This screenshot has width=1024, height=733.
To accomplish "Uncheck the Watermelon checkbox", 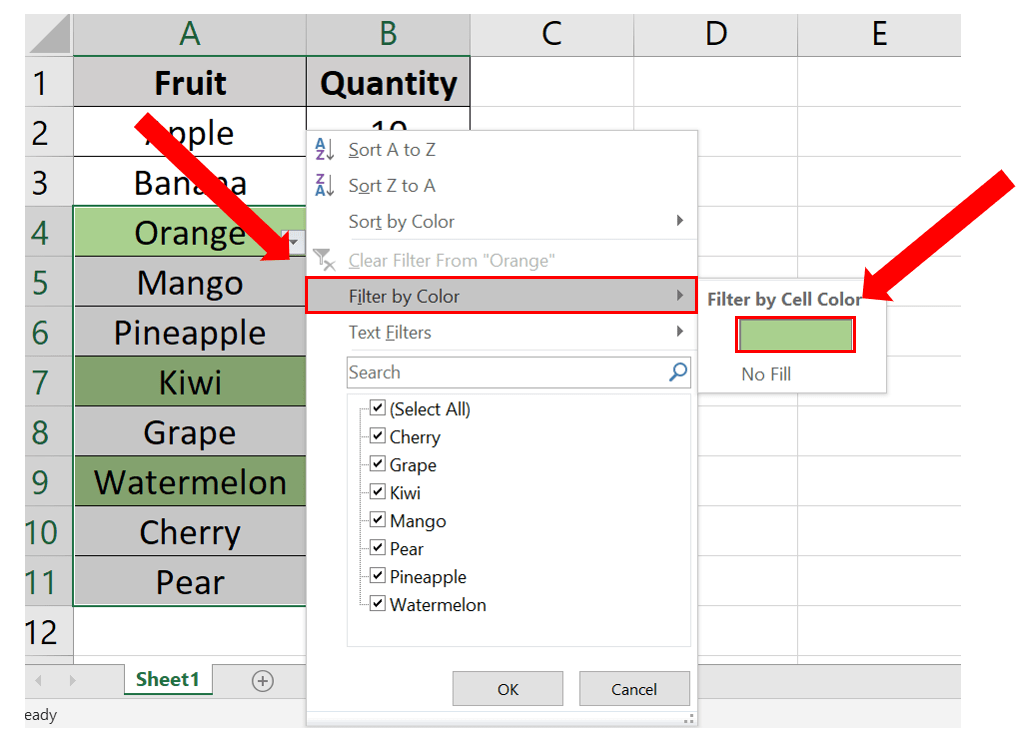I will [377, 602].
